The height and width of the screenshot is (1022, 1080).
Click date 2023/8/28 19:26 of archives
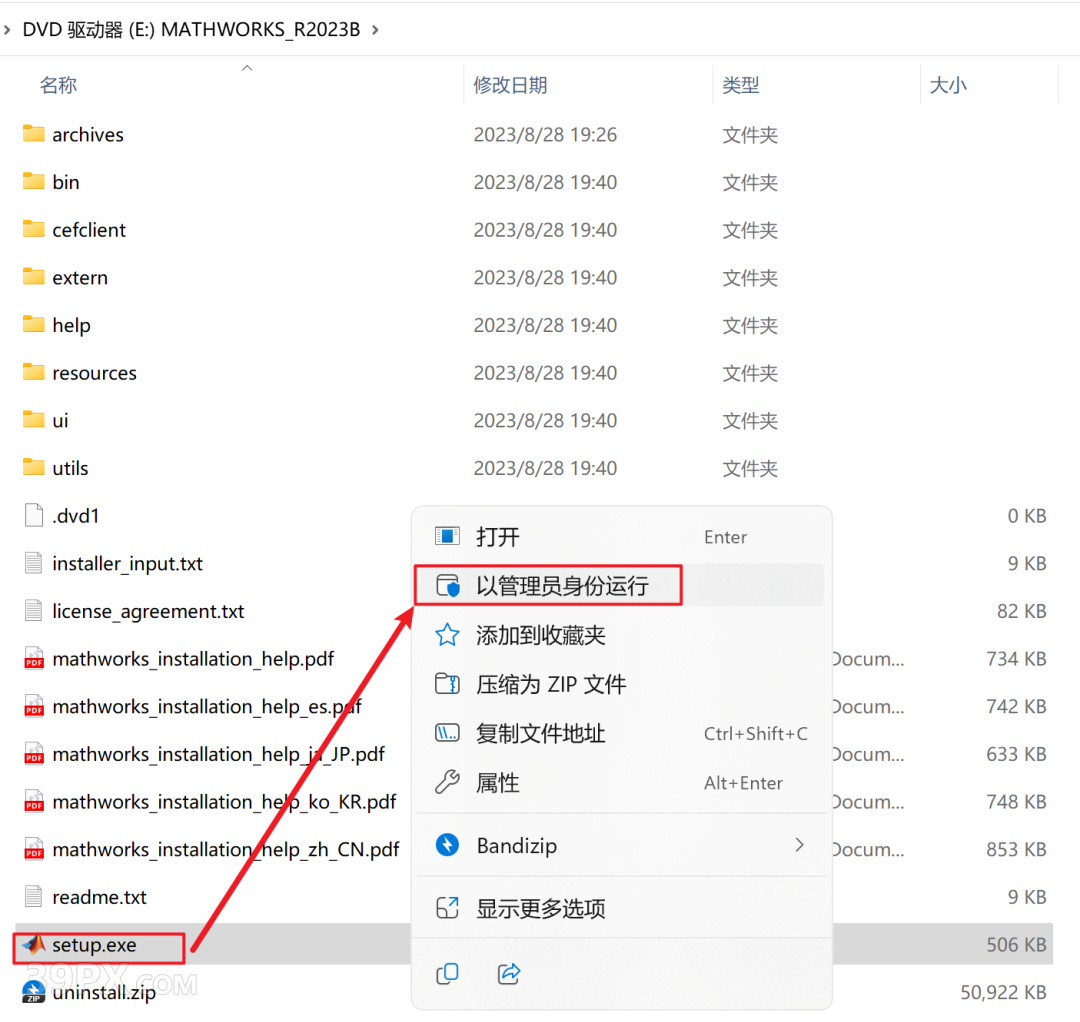click(x=545, y=134)
